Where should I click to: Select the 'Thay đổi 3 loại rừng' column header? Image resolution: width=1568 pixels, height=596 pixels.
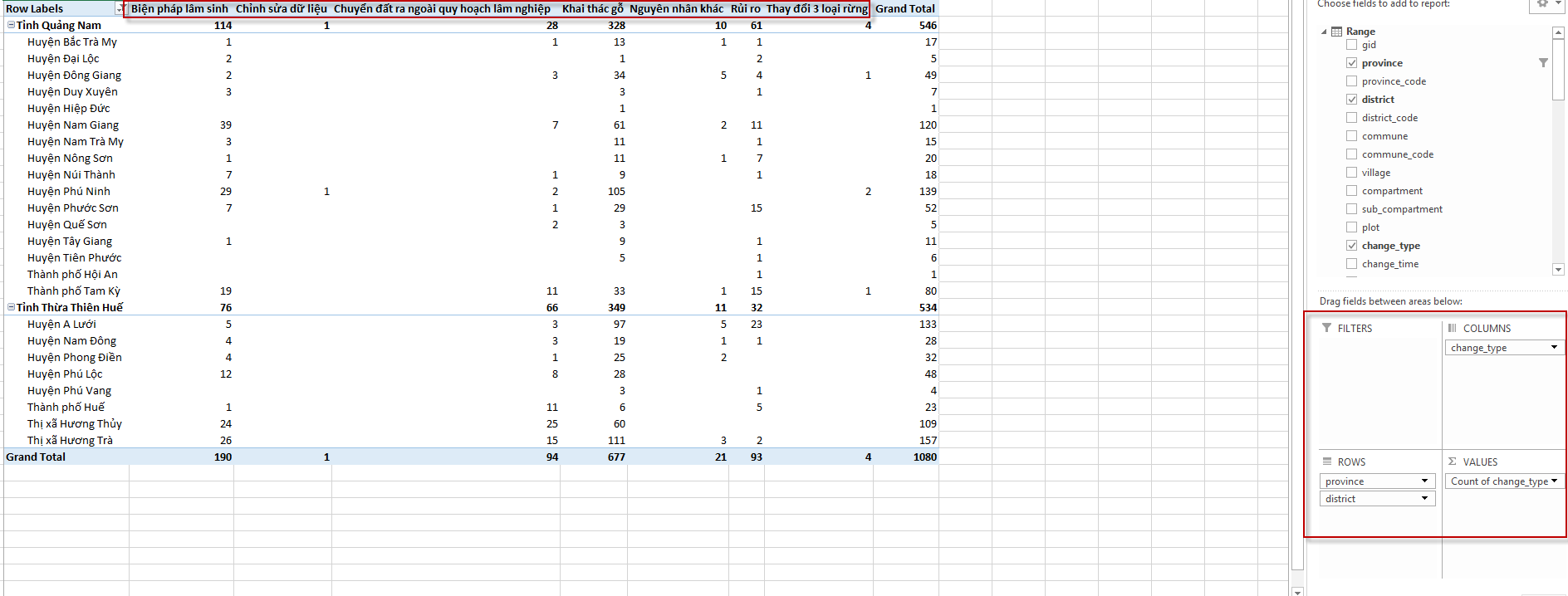[x=817, y=8]
